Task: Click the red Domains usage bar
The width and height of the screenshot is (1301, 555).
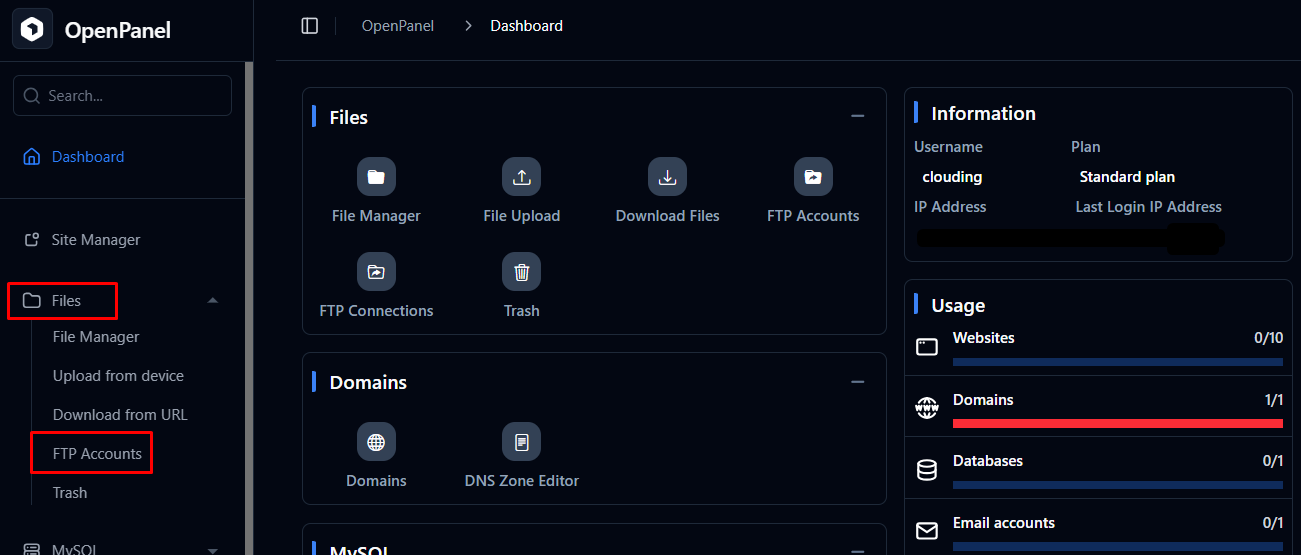Action: tap(1117, 423)
